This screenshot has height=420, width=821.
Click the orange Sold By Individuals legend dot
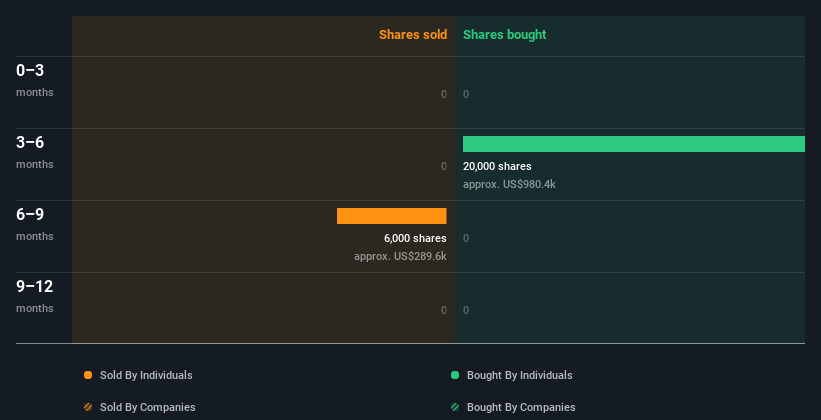88,375
